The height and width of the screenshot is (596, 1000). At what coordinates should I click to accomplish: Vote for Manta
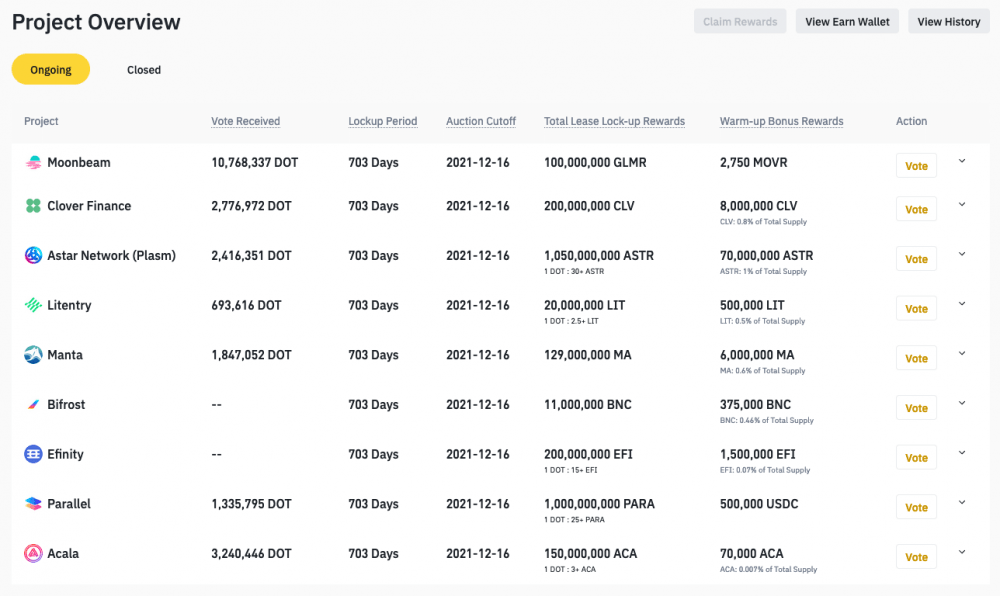click(x=916, y=358)
